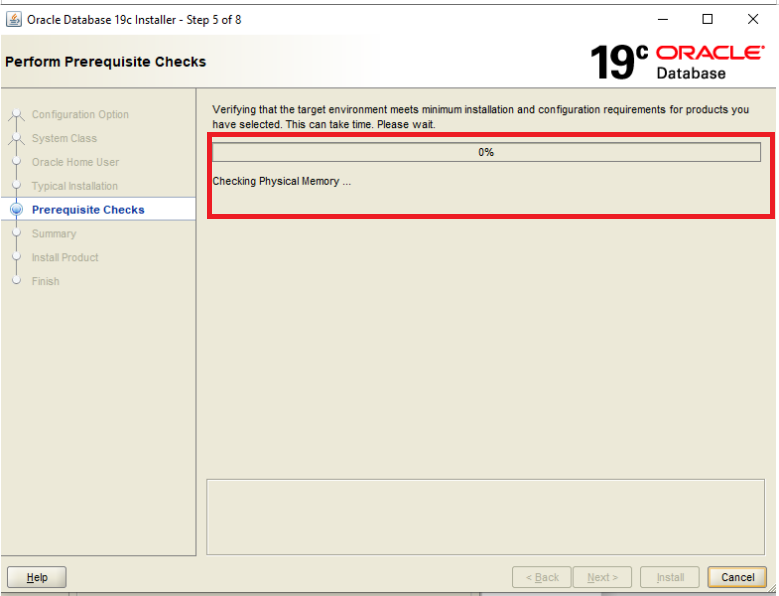The image size is (779, 596).
Task: Click the active Prerequisite Checks step bullet
Action: pyautogui.click(x=16, y=210)
